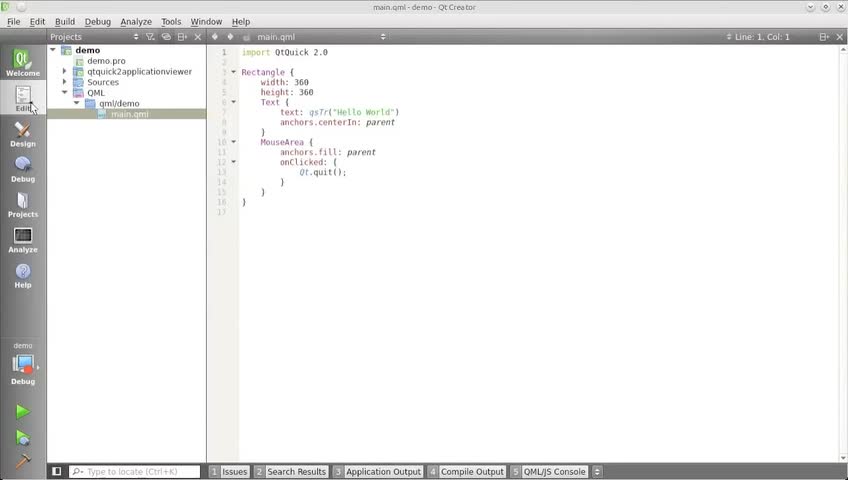Image resolution: width=848 pixels, height=480 pixels.
Task: Start debugging with the debug-run button
Action: (23, 437)
